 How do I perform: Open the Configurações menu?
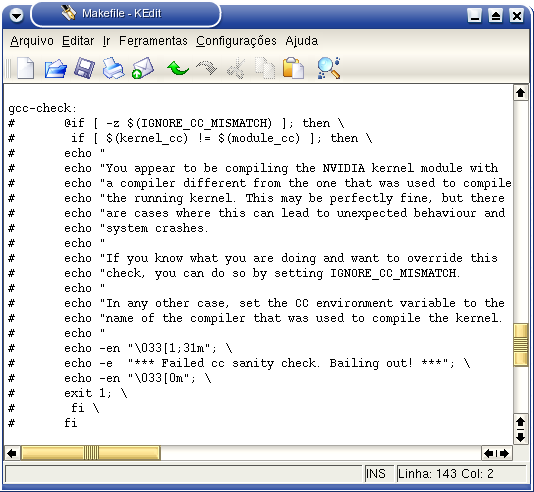point(236,41)
